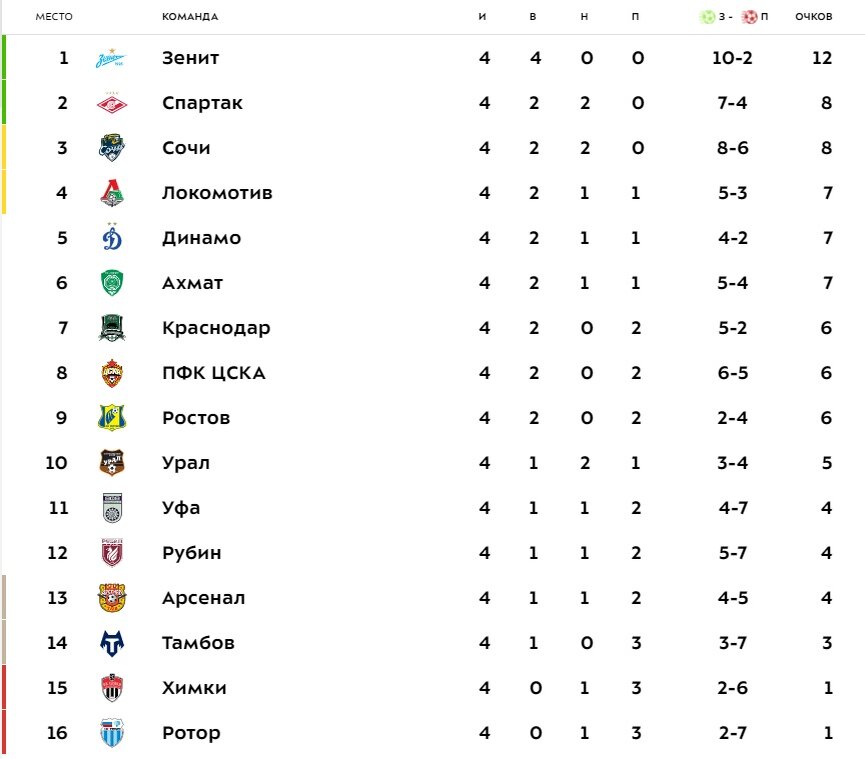Select the МЕСТО column header
The width and height of the screenshot is (865, 759).
coord(54,17)
